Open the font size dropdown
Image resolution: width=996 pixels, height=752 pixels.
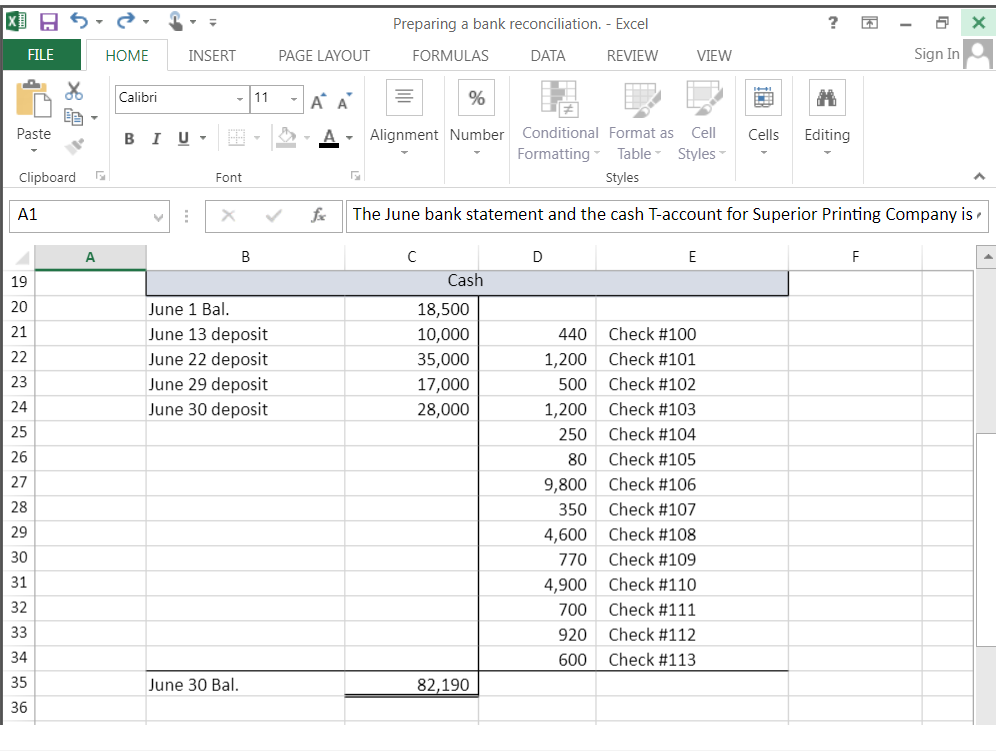[x=293, y=99]
